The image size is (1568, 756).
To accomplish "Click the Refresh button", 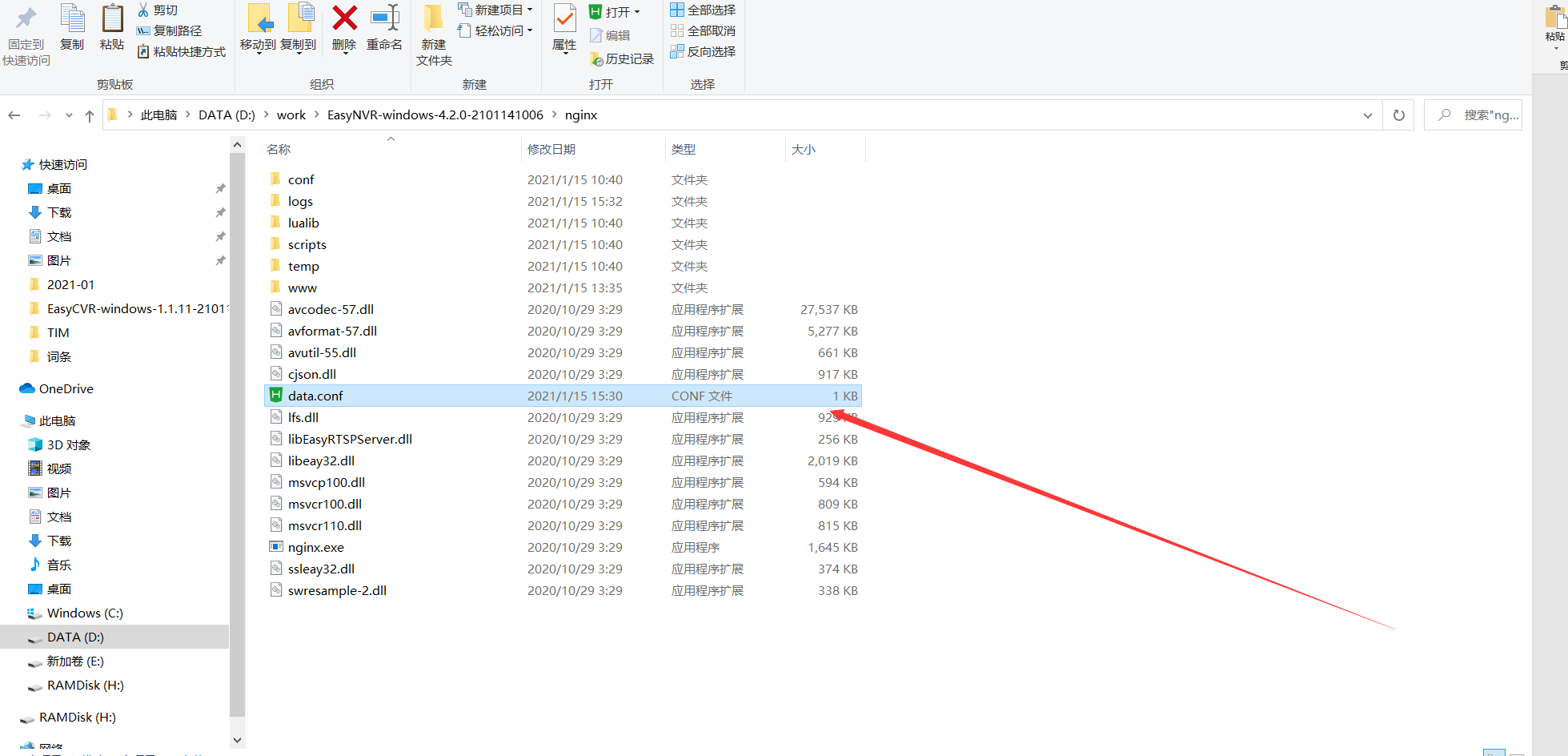I will point(1399,115).
